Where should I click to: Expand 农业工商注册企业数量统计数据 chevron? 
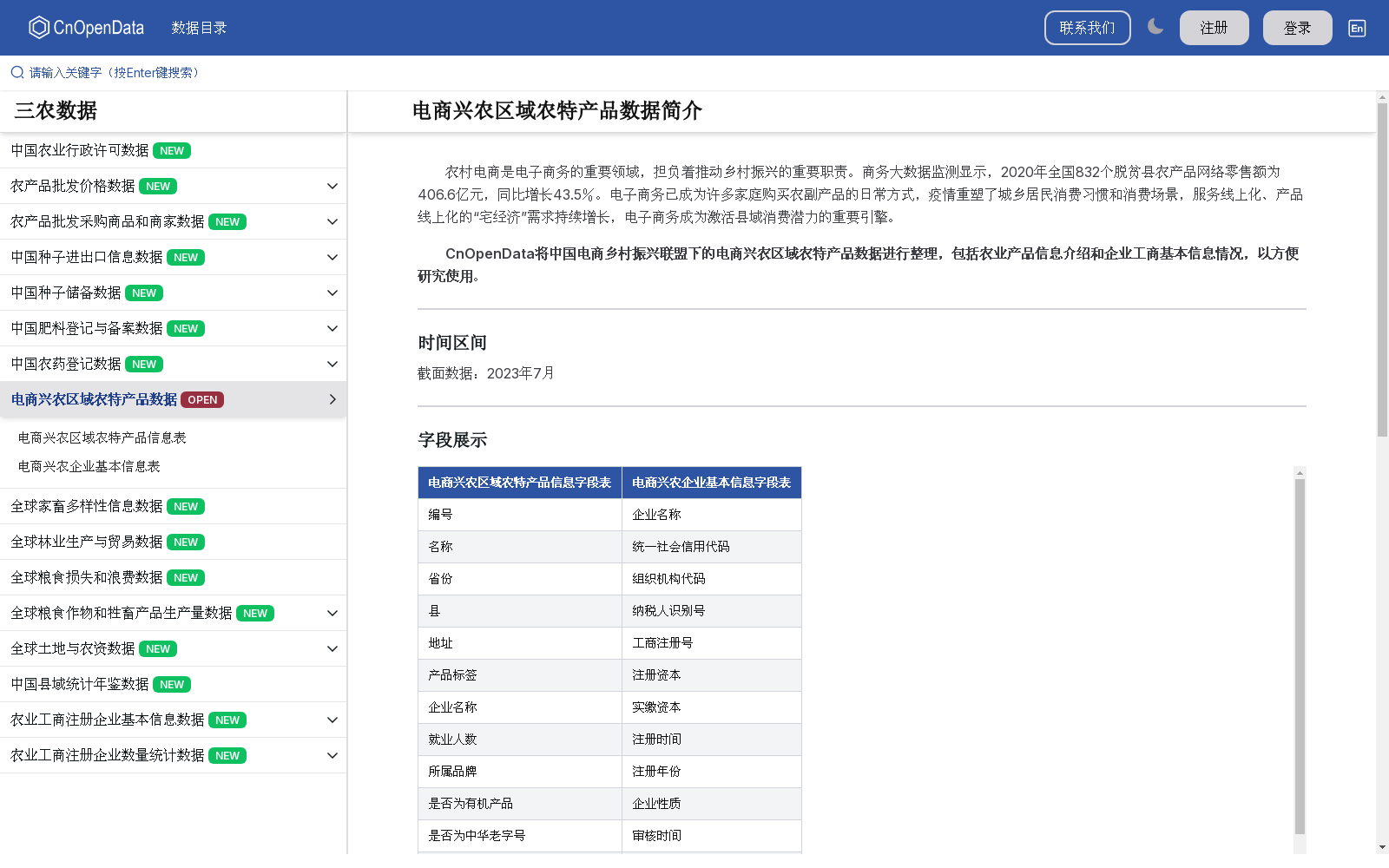pos(332,755)
